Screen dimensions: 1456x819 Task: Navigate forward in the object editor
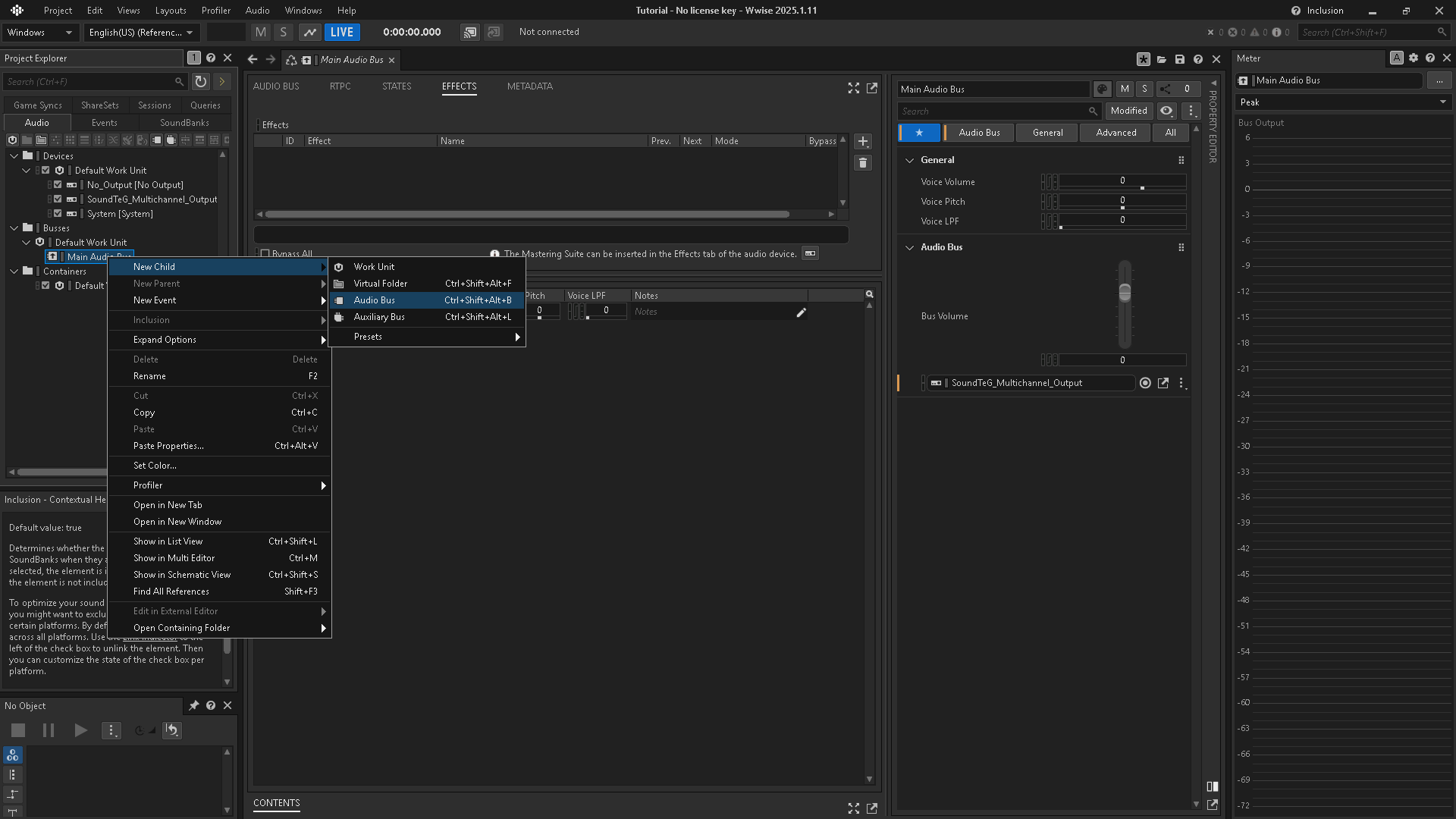270,60
